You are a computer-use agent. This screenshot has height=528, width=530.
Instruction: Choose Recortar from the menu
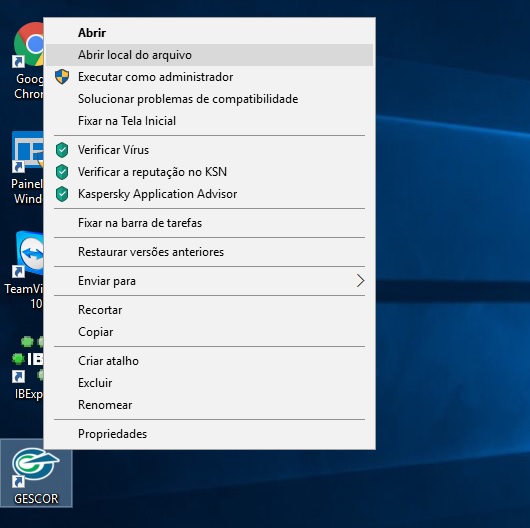pos(209,310)
